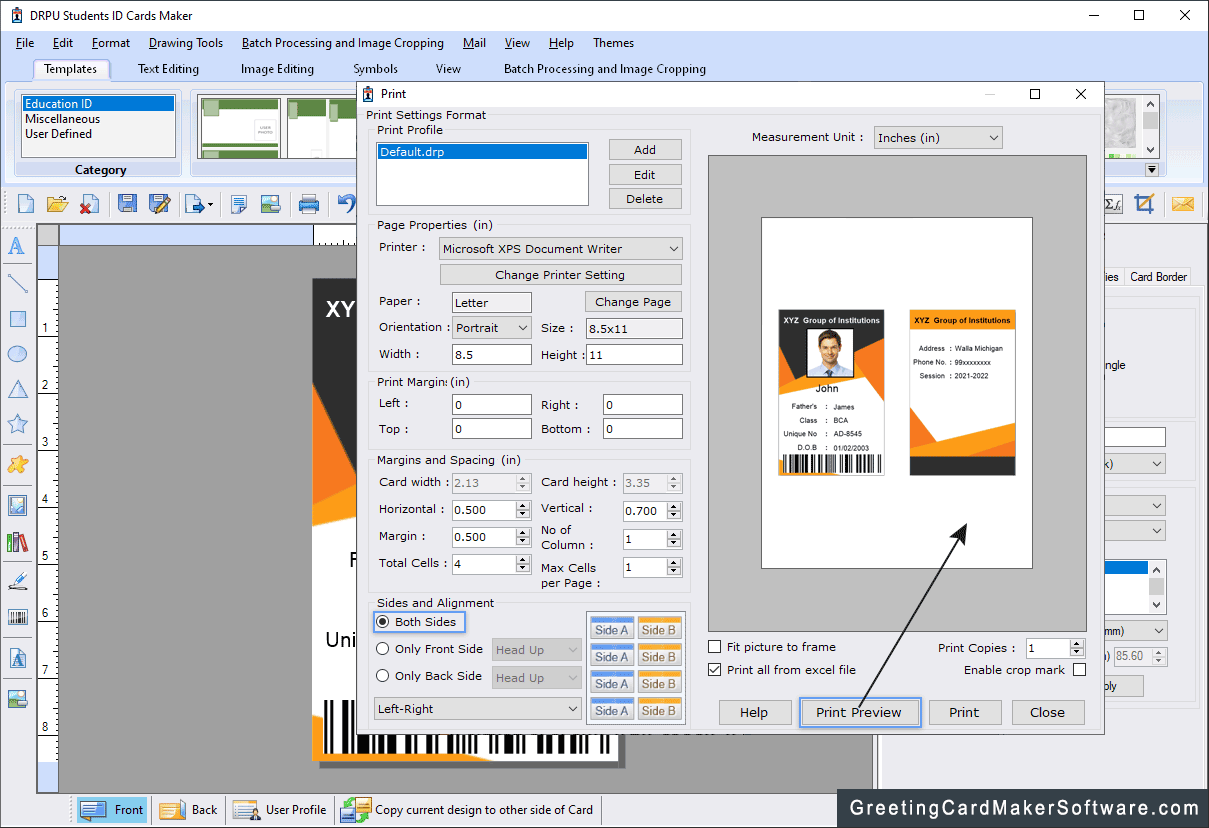This screenshot has height=828, width=1209.
Task: Click the Delete print profile button
Action: click(x=645, y=199)
